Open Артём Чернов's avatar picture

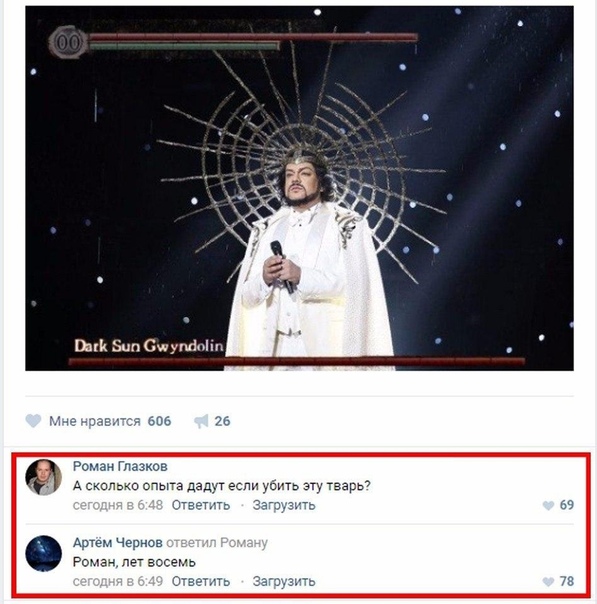(x=44, y=553)
